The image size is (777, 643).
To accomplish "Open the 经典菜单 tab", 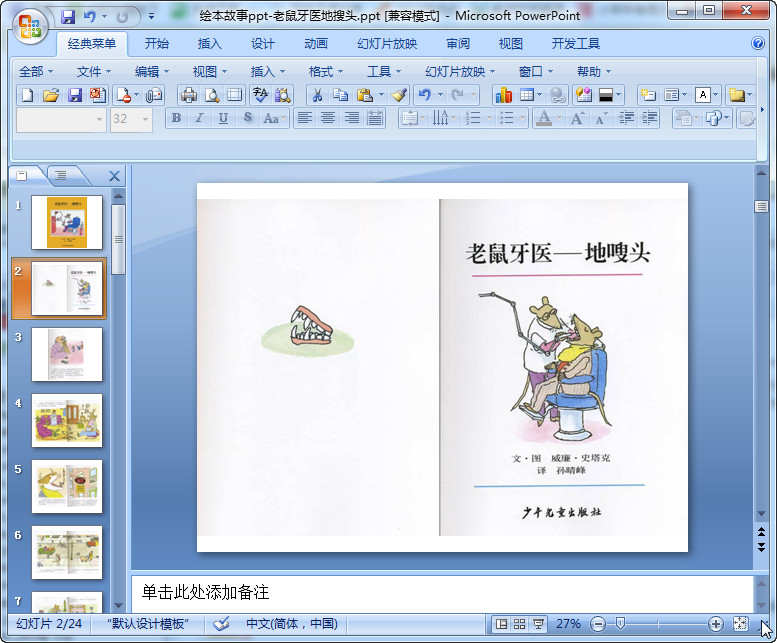I will (92, 44).
